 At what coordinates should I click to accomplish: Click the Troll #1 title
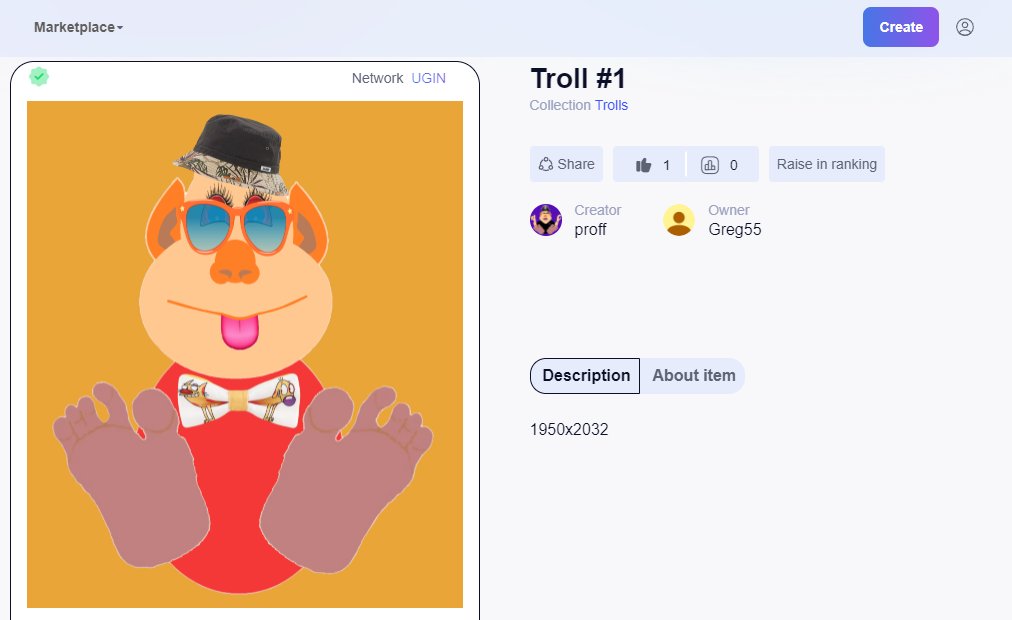pyautogui.click(x=578, y=79)
